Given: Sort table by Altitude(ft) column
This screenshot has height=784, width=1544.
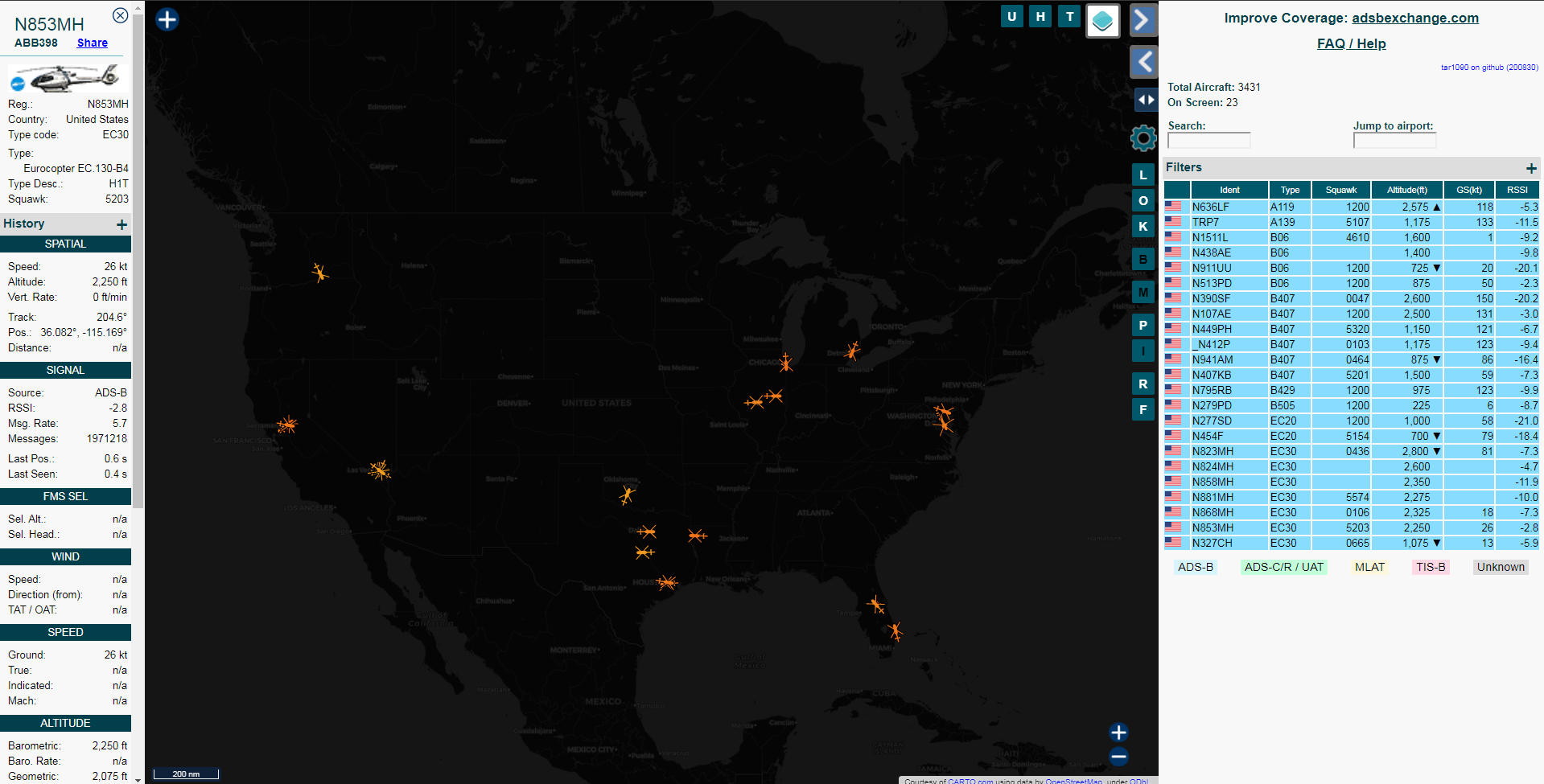Looking at the screenshot, I should pyautogui.click(x=1407, y=190).
